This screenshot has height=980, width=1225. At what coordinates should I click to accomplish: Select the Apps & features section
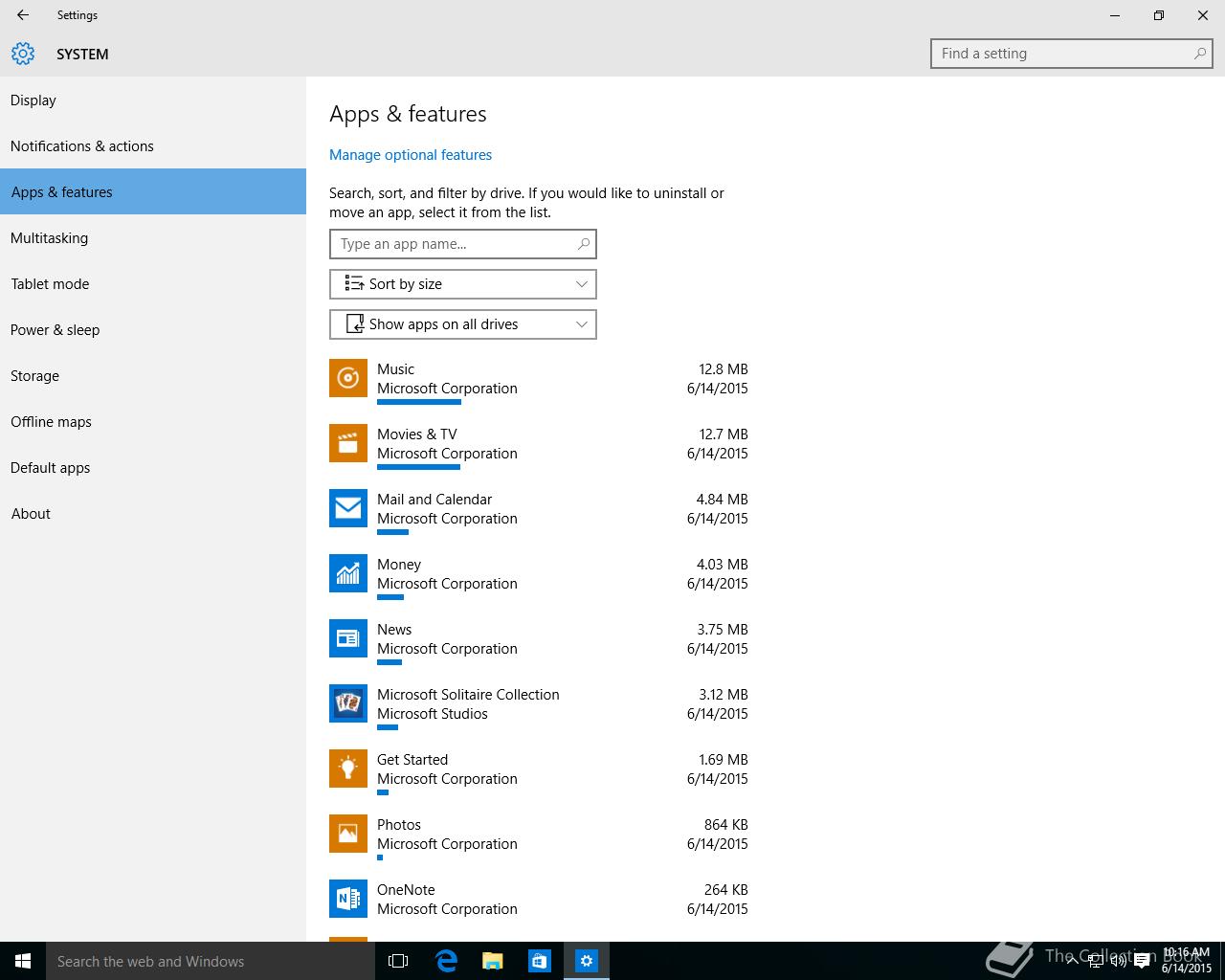tap(153, 191)
